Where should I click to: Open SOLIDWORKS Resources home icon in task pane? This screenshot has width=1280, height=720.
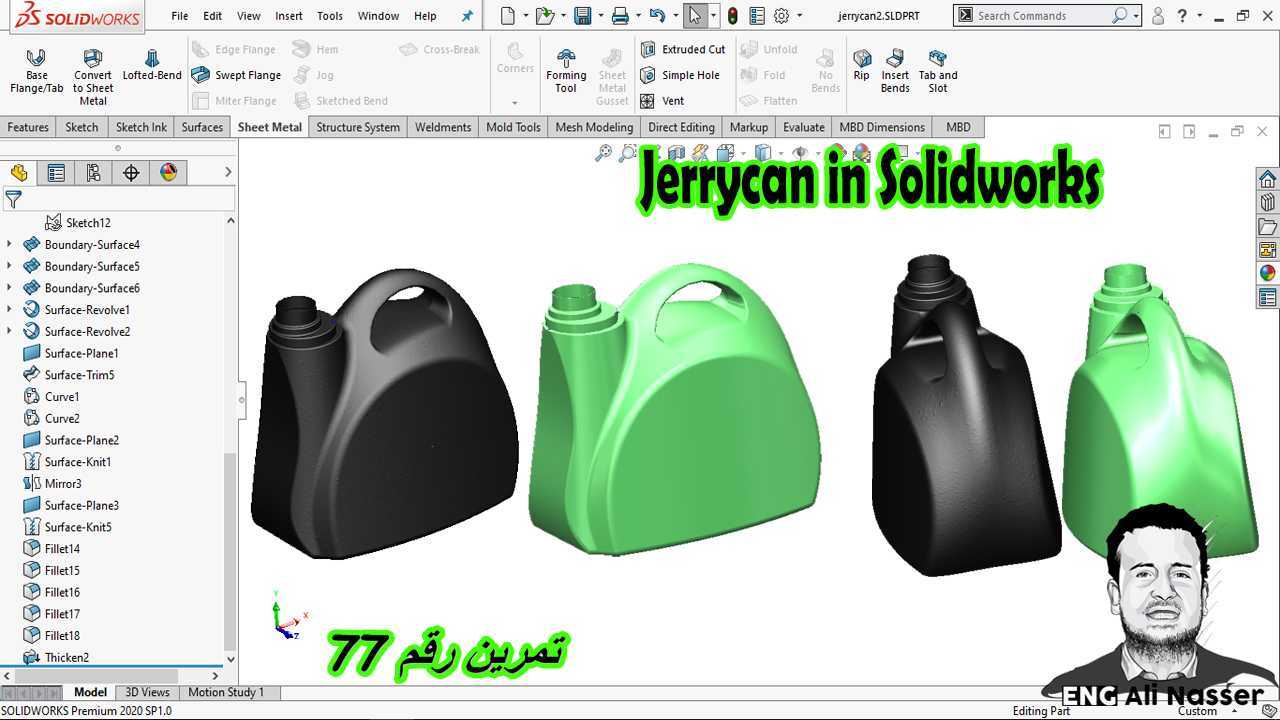tap(1268, 179)
